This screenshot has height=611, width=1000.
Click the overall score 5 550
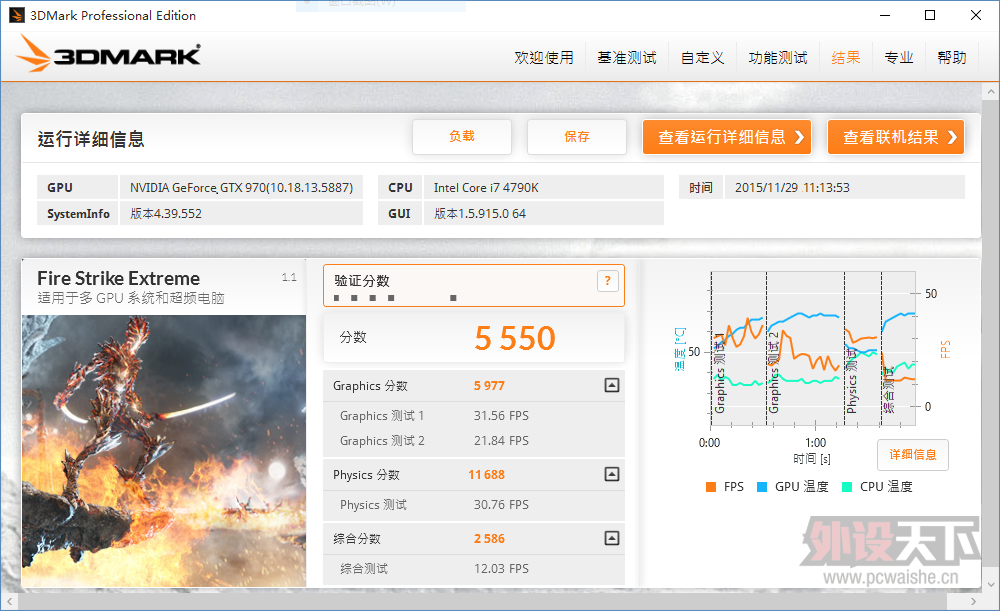pos(515,338)
